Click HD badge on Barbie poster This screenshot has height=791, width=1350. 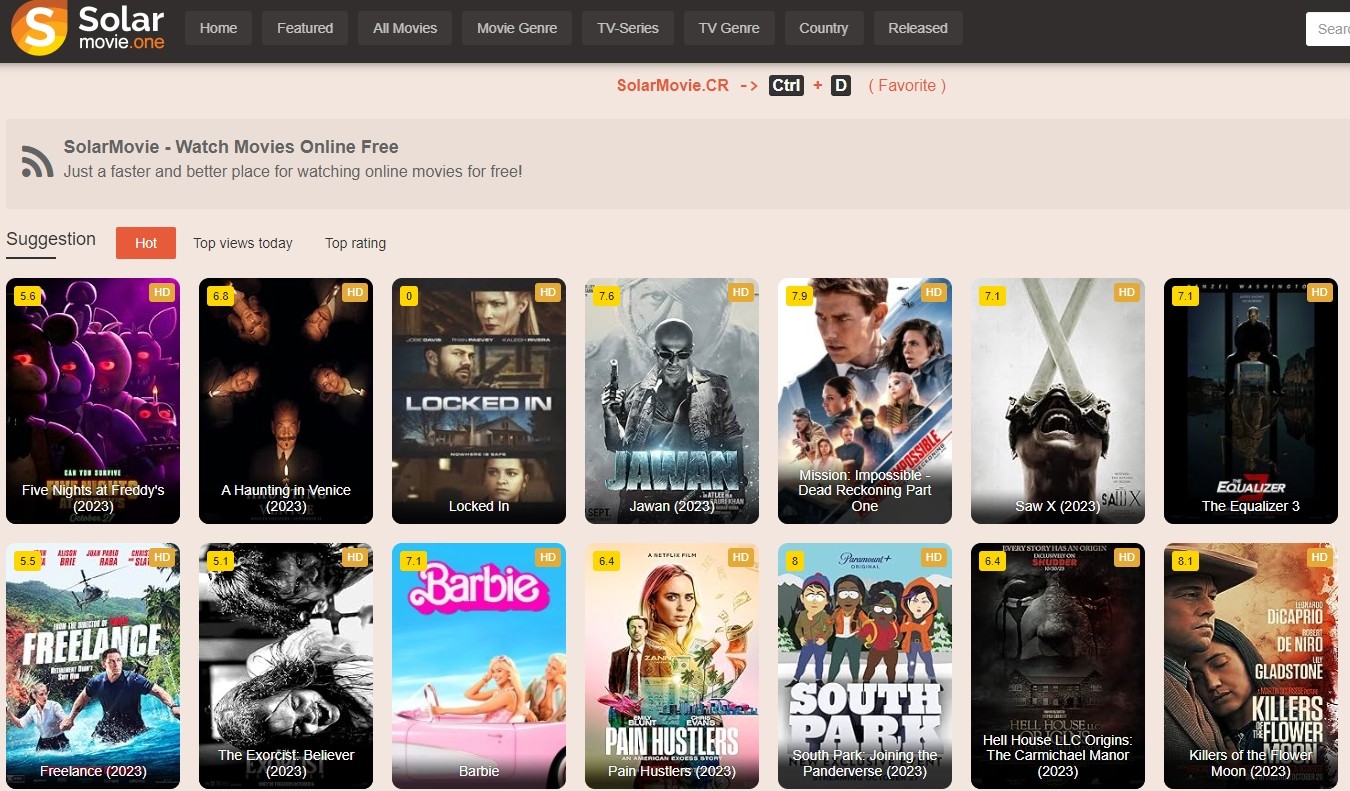[547, 557]
